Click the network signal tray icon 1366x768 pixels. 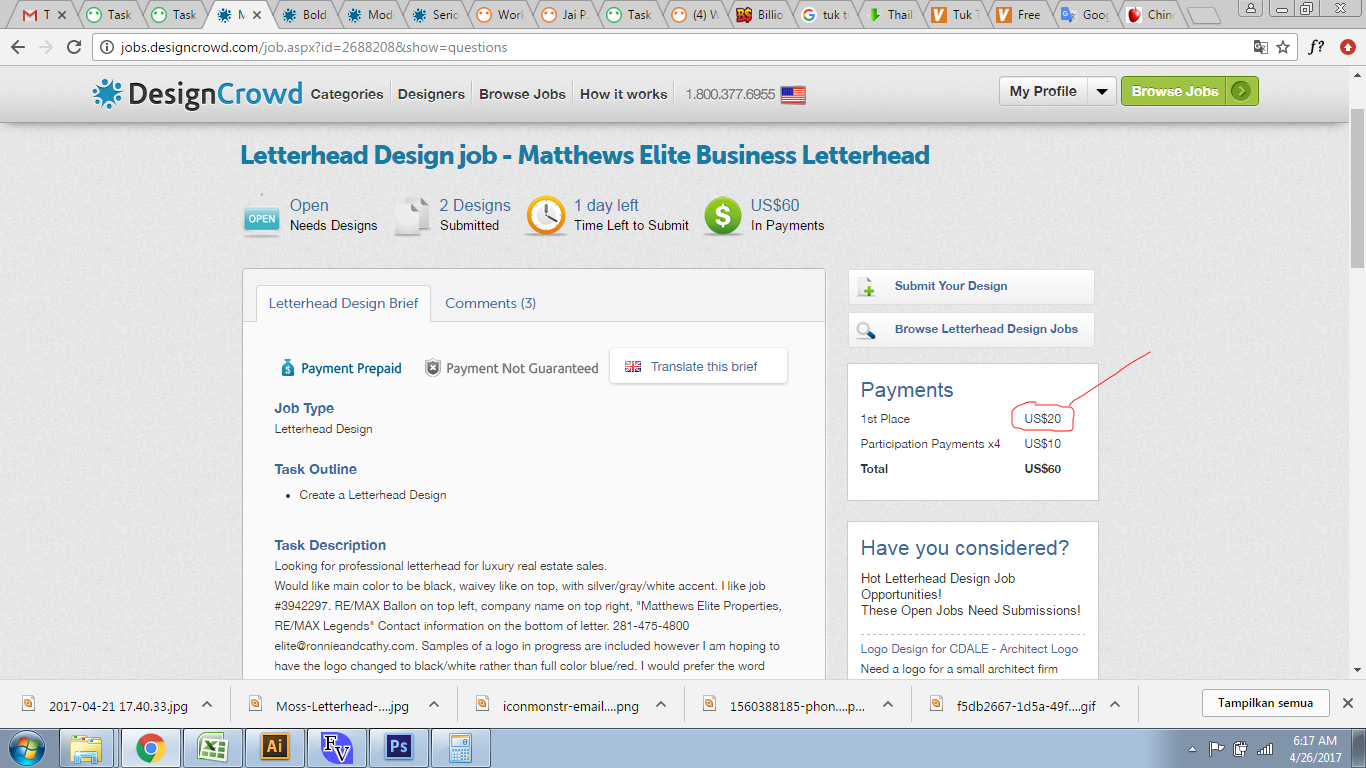[1265, 748]
